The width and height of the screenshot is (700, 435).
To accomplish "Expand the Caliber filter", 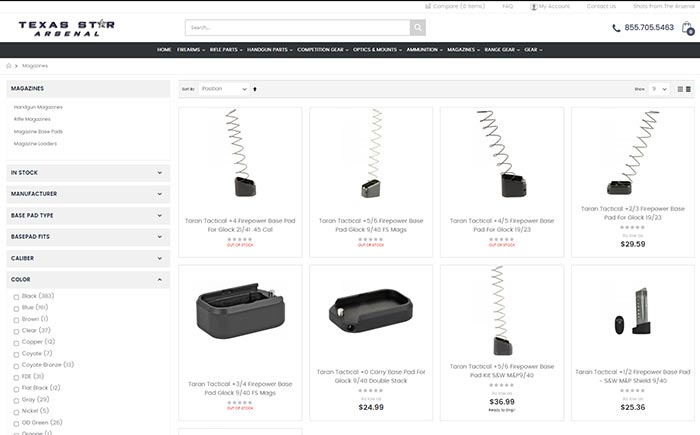I will [88, 258].
